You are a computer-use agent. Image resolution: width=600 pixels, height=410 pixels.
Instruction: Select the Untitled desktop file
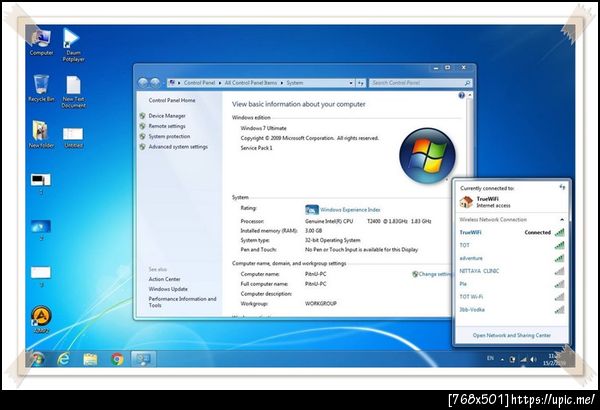pyautogui.click(x=73, y=138)
